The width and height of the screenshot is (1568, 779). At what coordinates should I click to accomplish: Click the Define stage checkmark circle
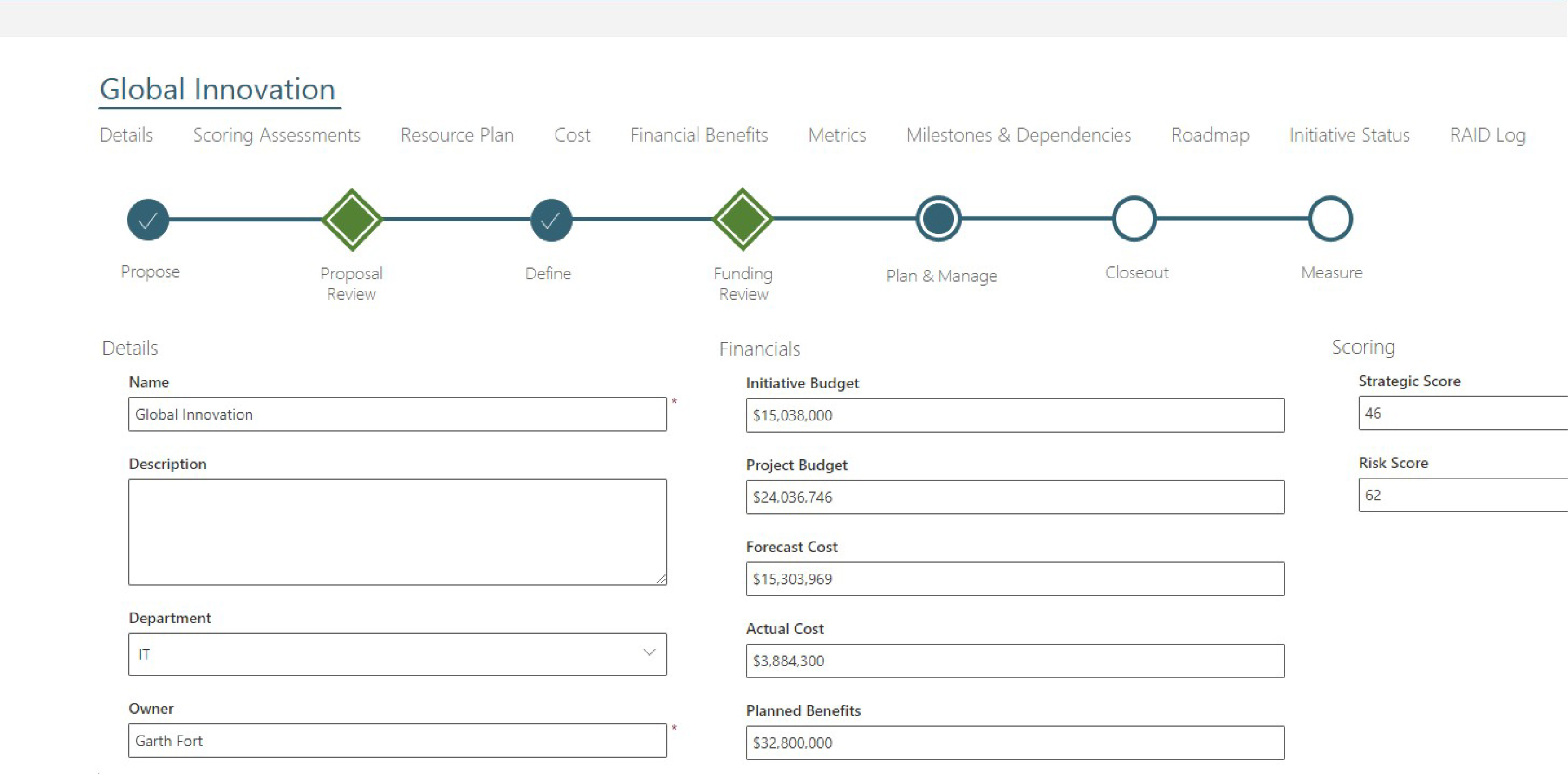point(551,220)
